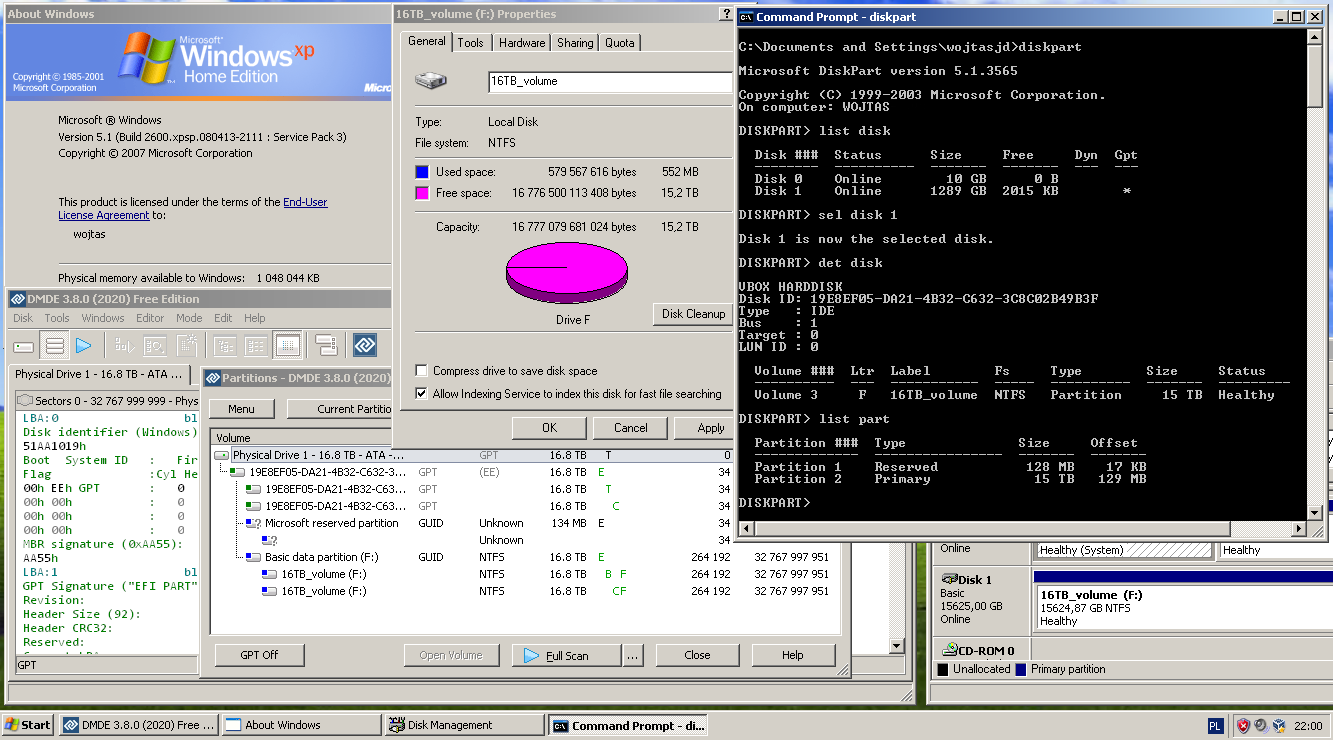This screenshot has height=740, width=1333.
Task: Click the blue play arrow in DMDE toolbar
Action: click(x=84, y=346)
